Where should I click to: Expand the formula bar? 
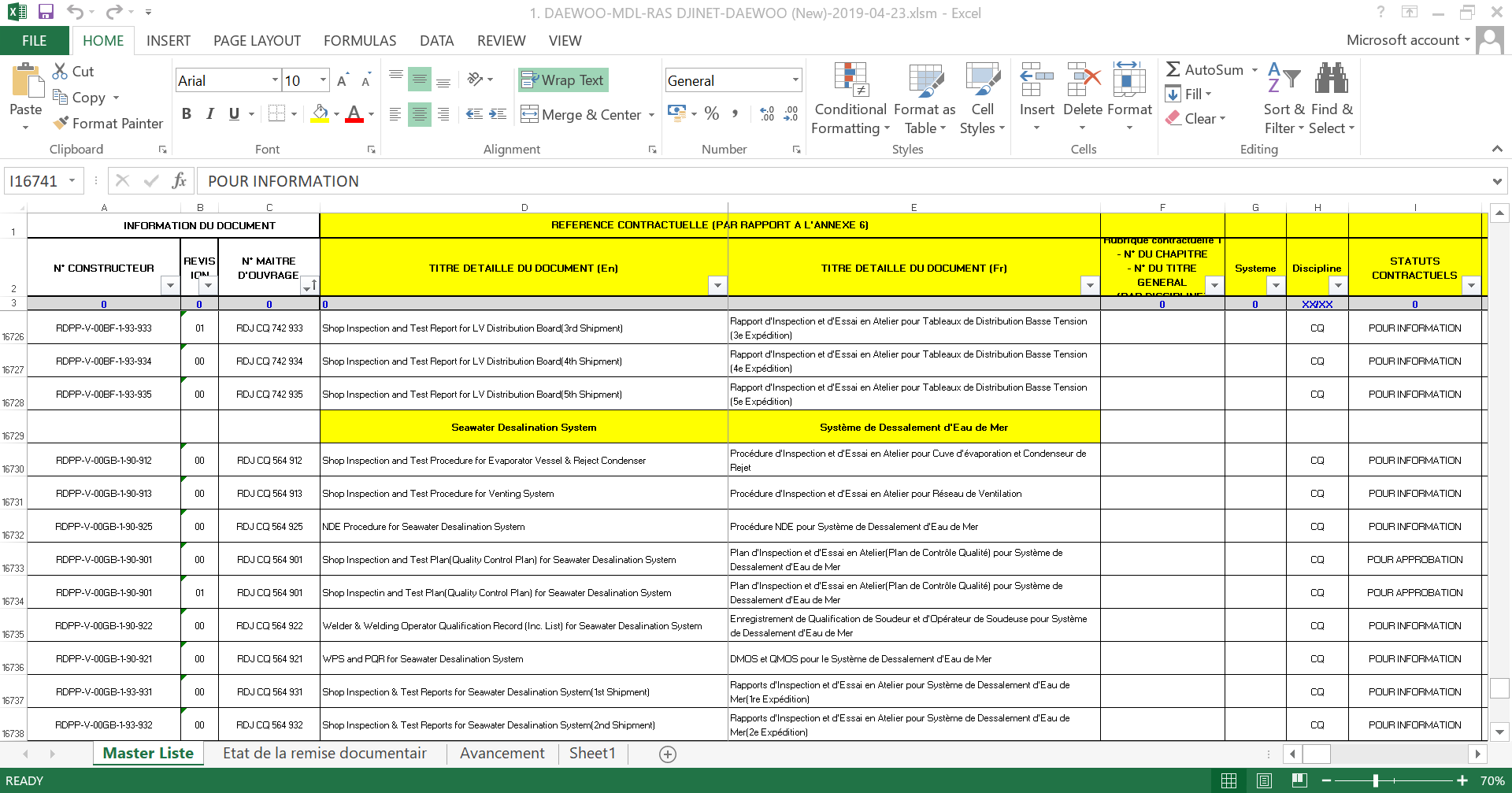[1496, 181]
